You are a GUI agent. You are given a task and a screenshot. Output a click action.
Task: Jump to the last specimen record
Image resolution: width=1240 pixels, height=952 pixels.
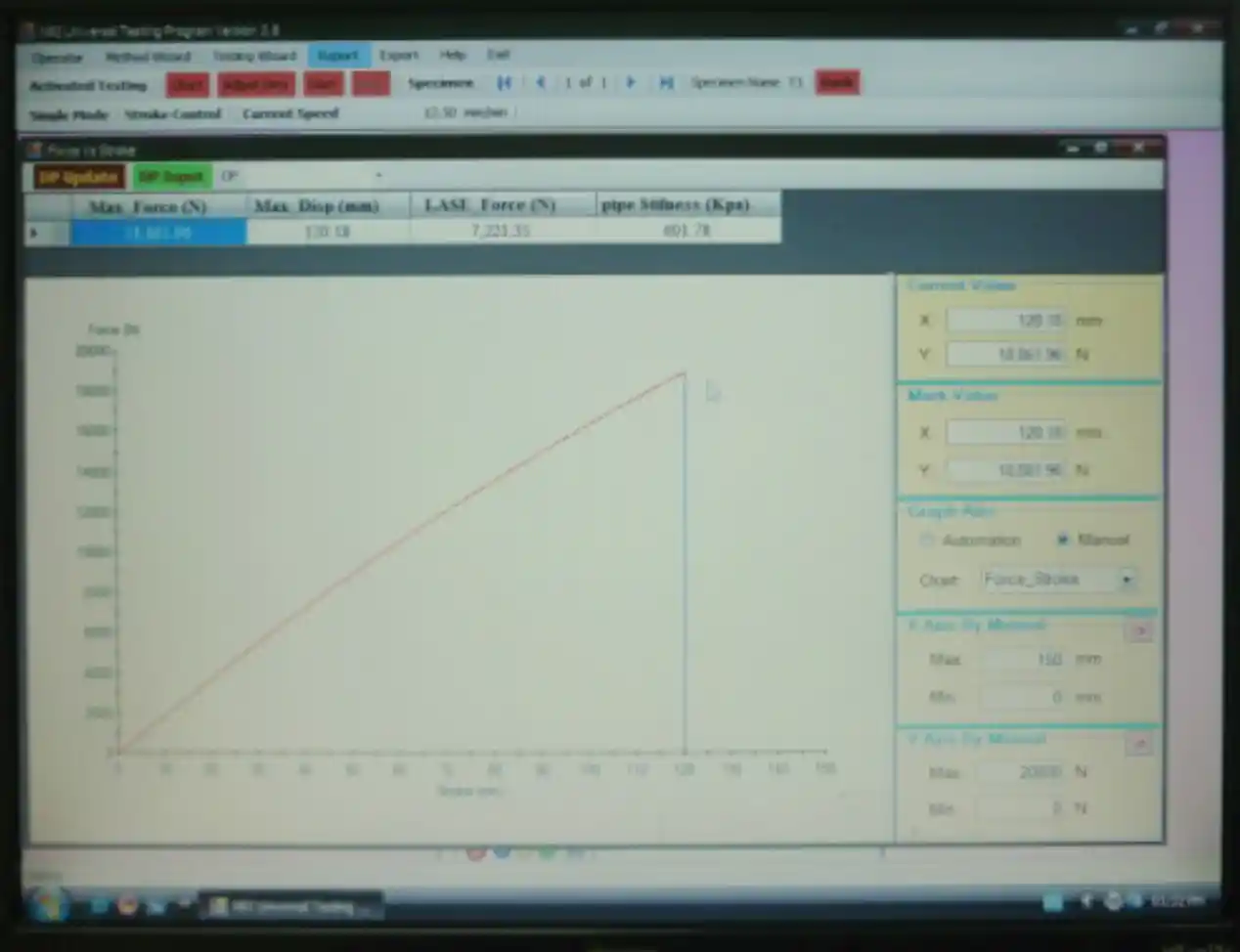pyautogui.click(x=666, y=83)
